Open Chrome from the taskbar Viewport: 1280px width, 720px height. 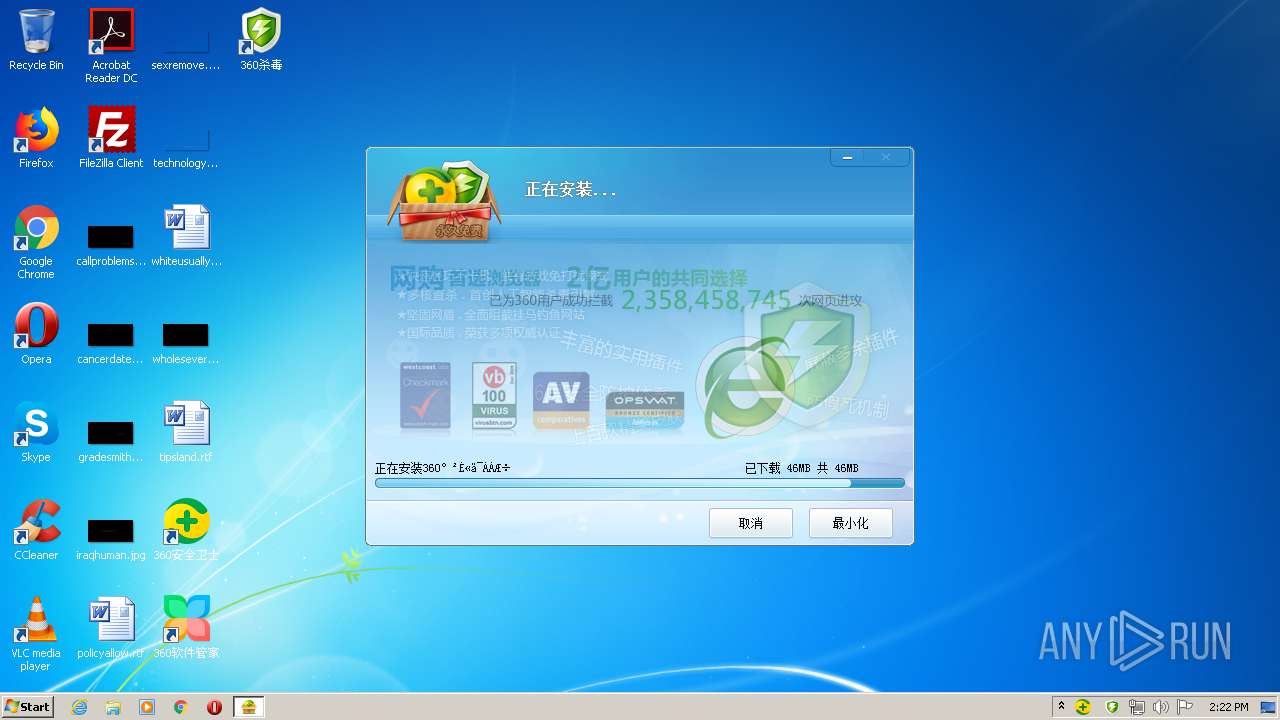pos(181,707)
